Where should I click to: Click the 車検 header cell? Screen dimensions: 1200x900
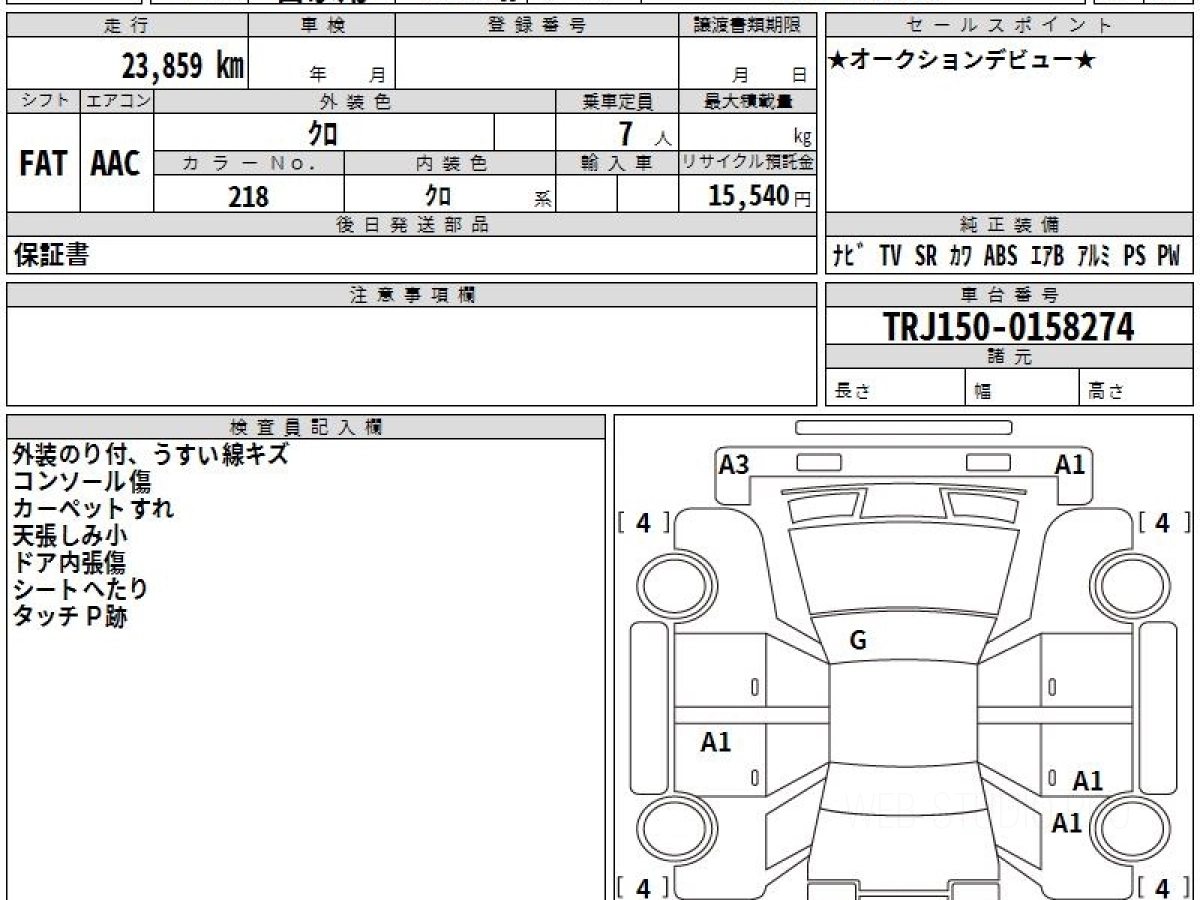pyautogui.click(x=322, y=26)
